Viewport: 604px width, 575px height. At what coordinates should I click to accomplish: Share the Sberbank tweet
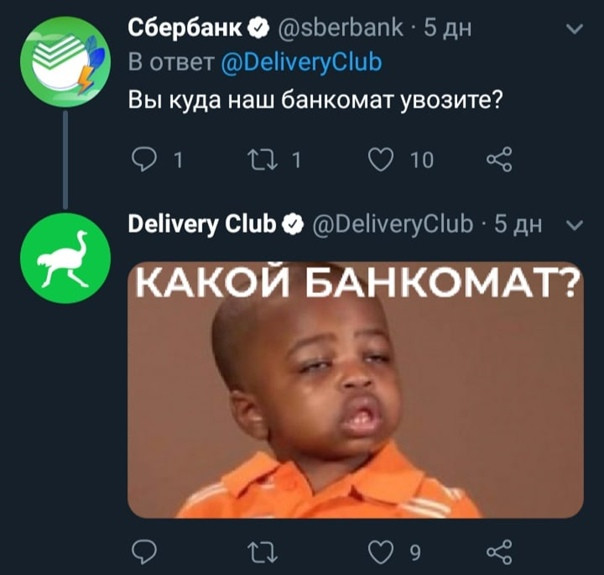pyautogui.click(x=499, y=159)
